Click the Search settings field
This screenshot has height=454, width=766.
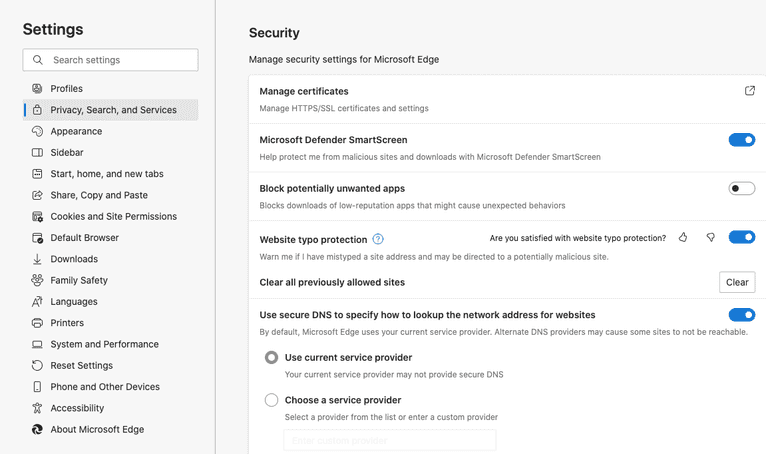120,60
